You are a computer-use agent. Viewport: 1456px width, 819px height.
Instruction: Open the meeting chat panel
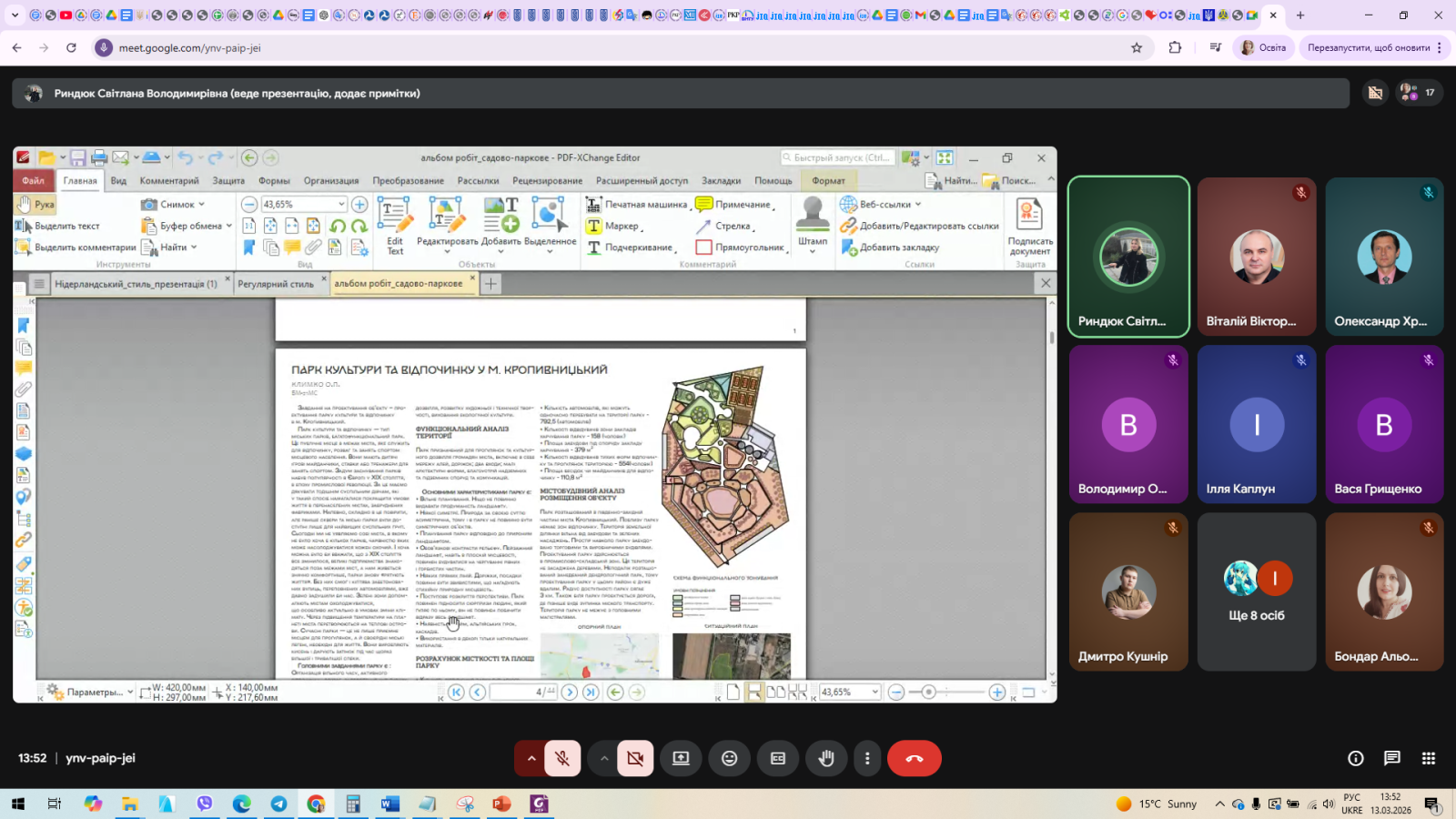(1391, 758)
